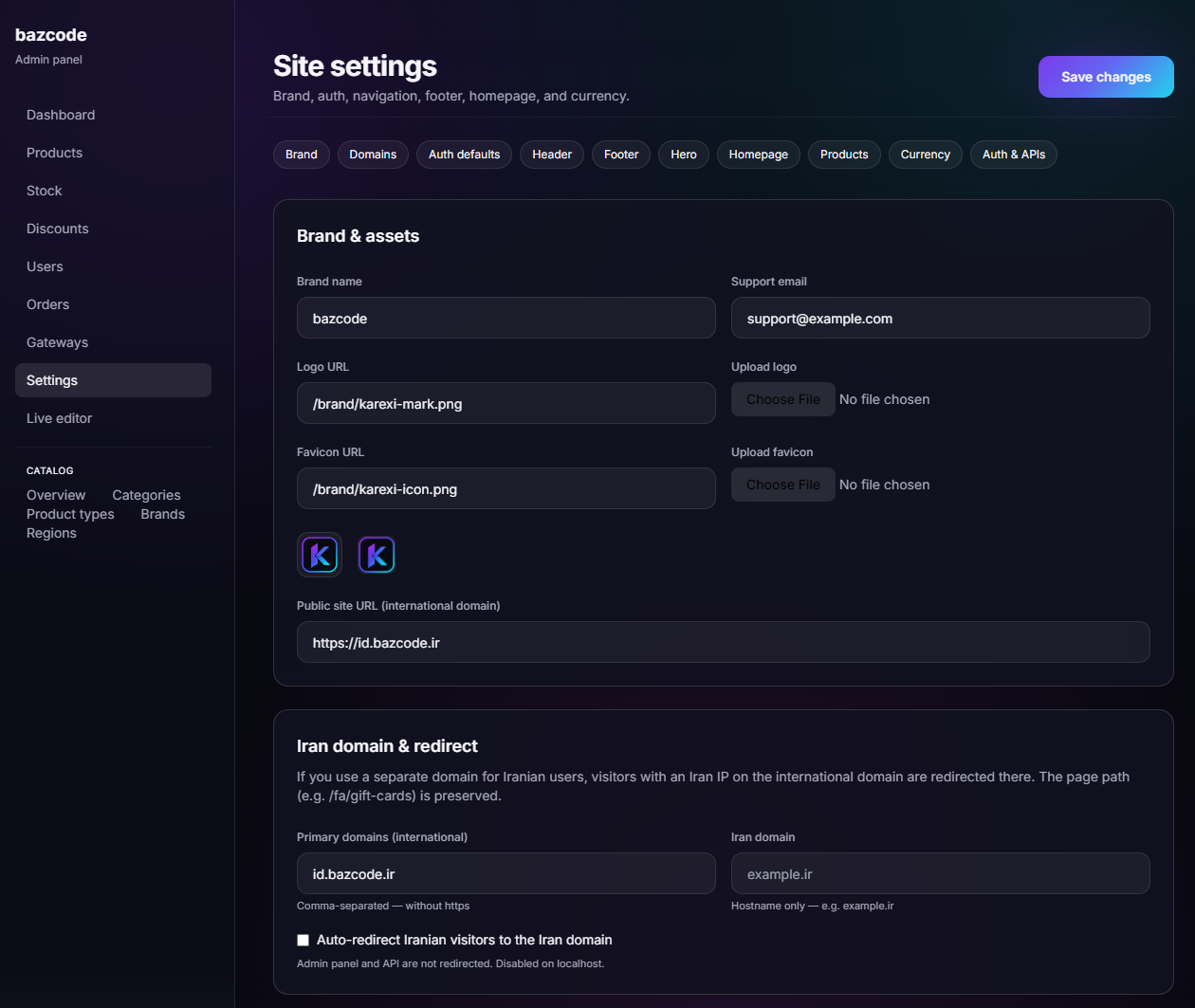Click into the Iran domain field
The width and height of the screenshot is (1195, 1008).
pos(941,873)
